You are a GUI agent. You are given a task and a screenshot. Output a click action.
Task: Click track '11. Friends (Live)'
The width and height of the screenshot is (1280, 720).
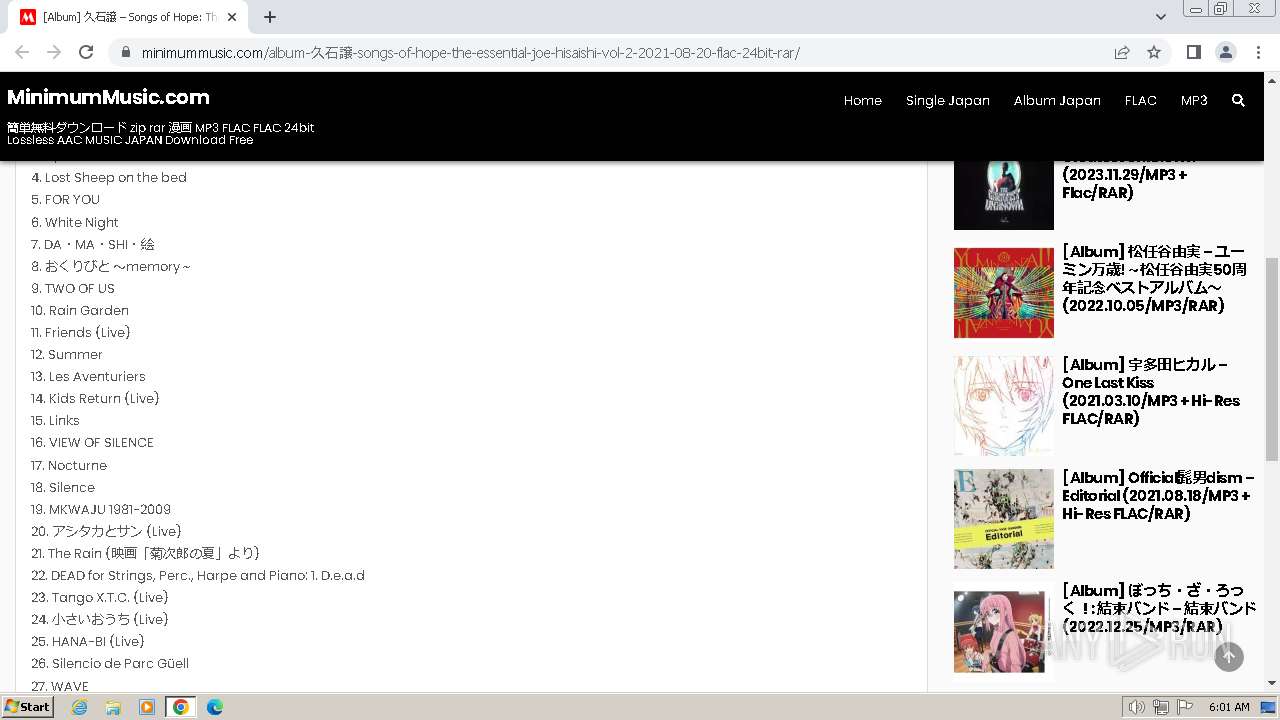(81, 333)
